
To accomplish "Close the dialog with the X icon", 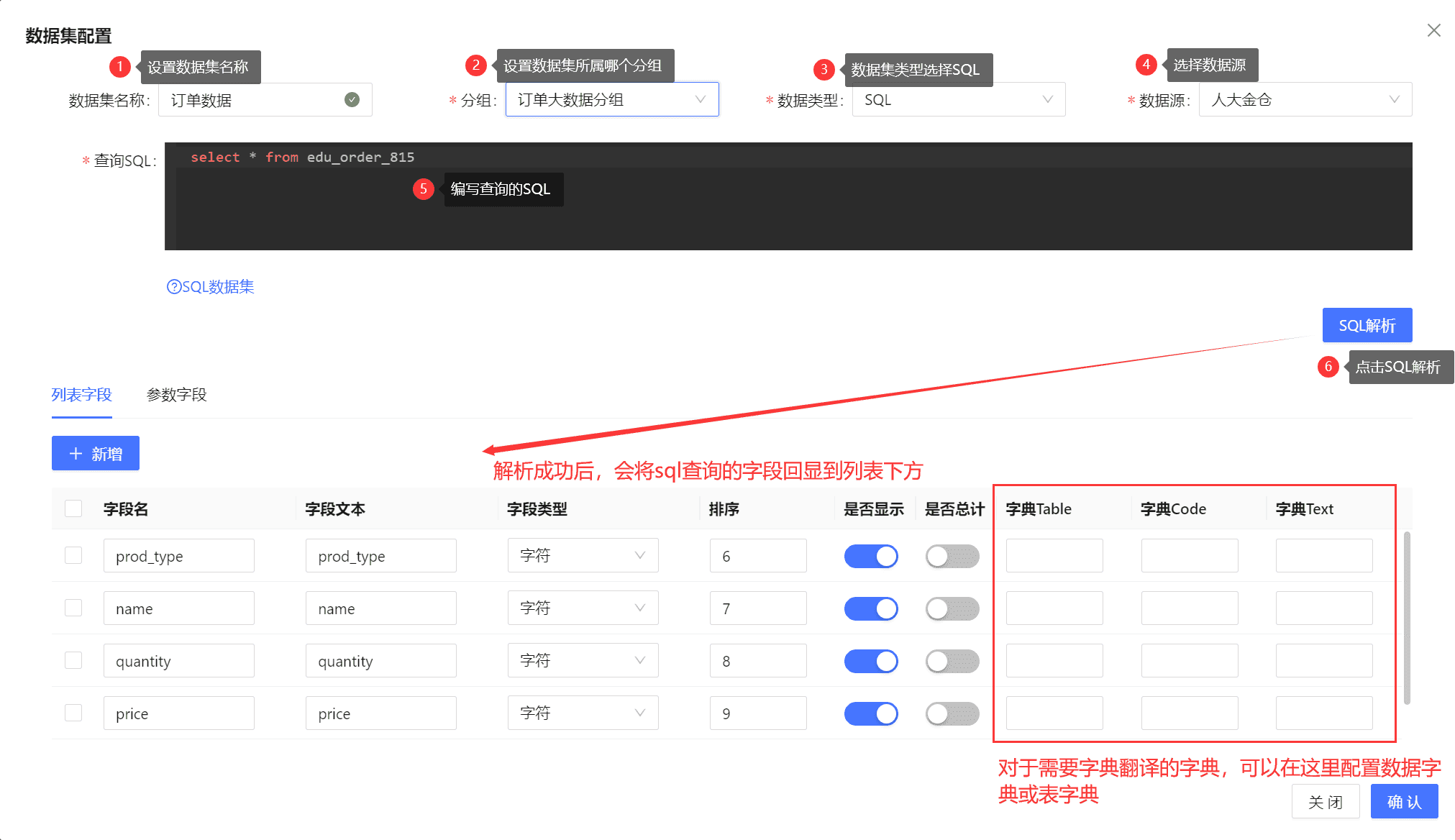I will (1433, 30).
